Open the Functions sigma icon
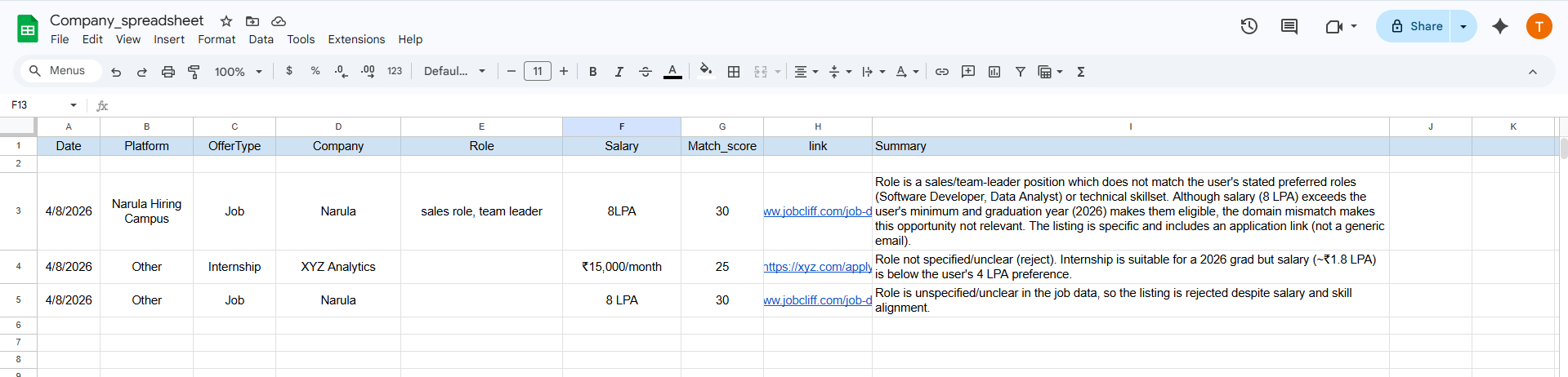The height and width of the screenshot is (377, 1568). click(x=1081, y=72)
